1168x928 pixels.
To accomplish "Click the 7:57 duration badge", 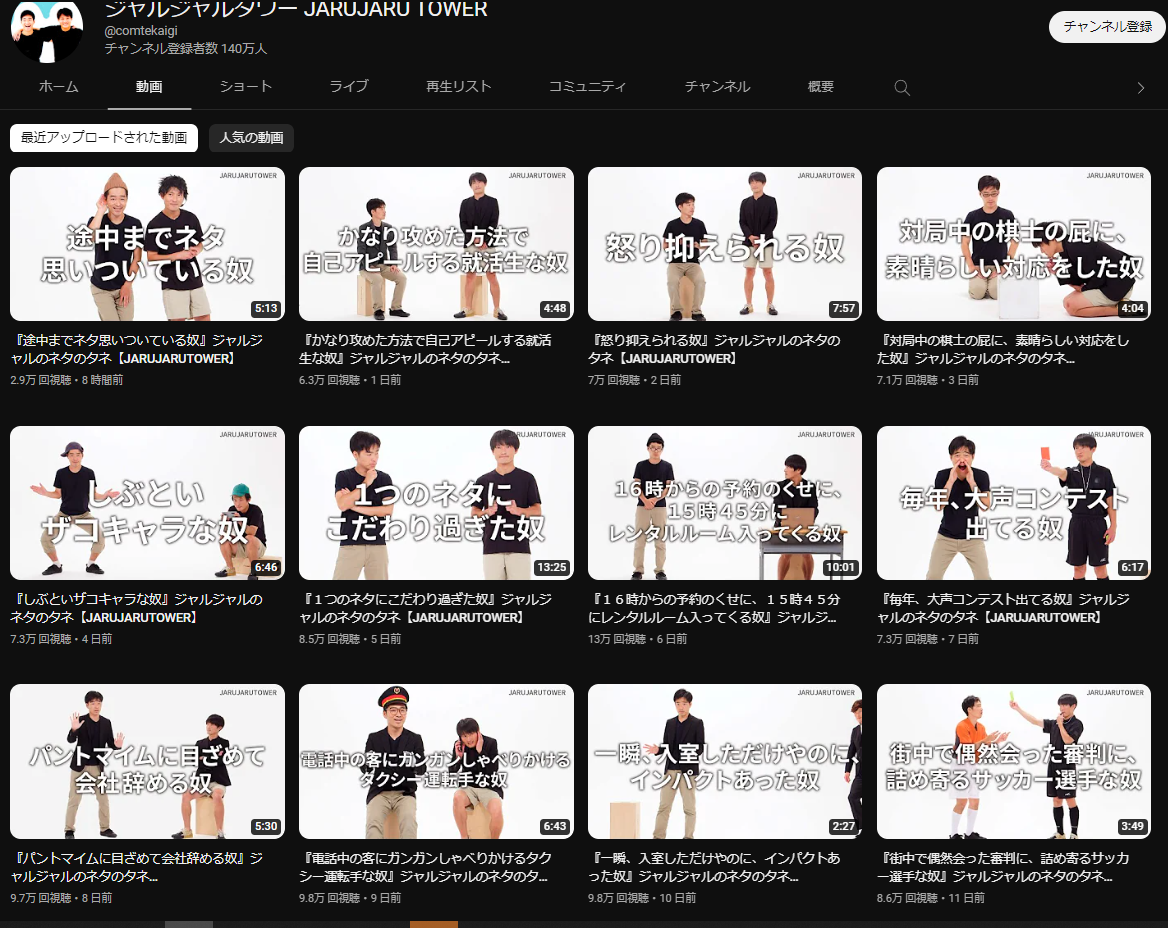I will pyautogui.click(x=844, y=308).
